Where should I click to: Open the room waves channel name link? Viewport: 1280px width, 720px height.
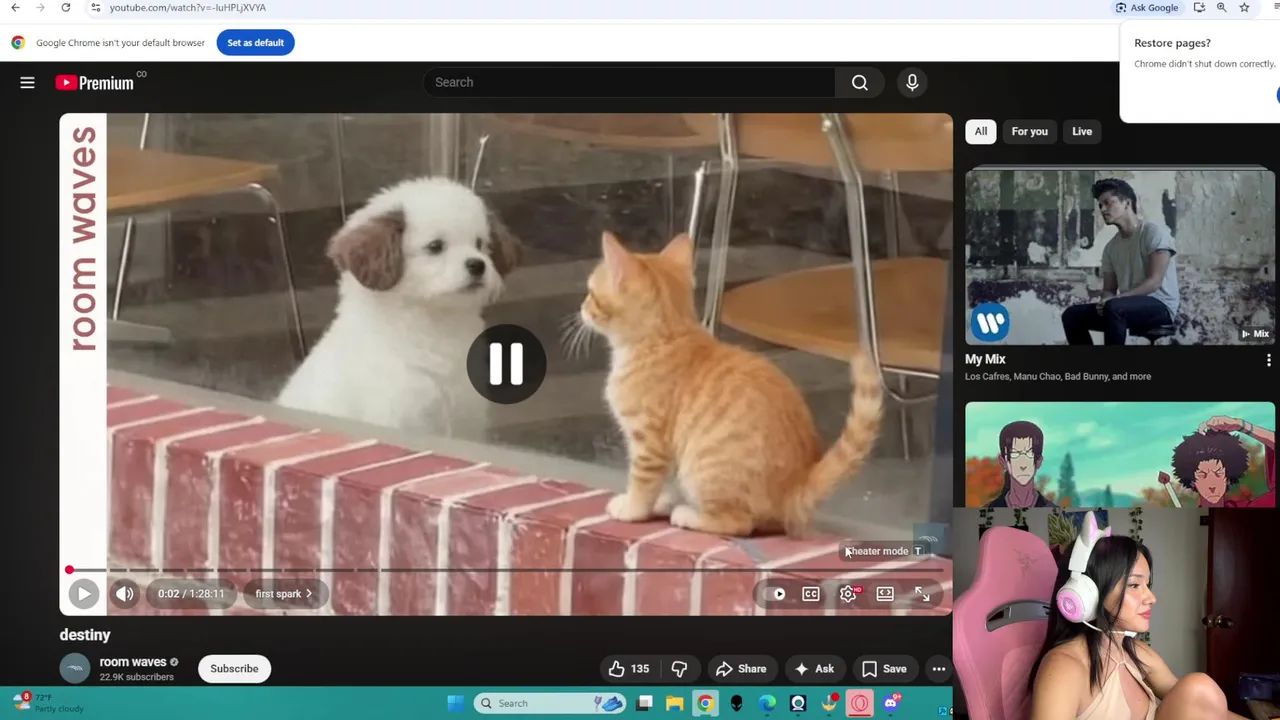(133, 662)
